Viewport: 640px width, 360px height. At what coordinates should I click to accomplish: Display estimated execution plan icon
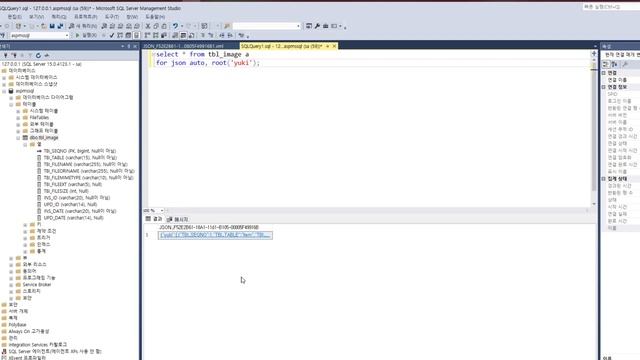coord(120,36)
